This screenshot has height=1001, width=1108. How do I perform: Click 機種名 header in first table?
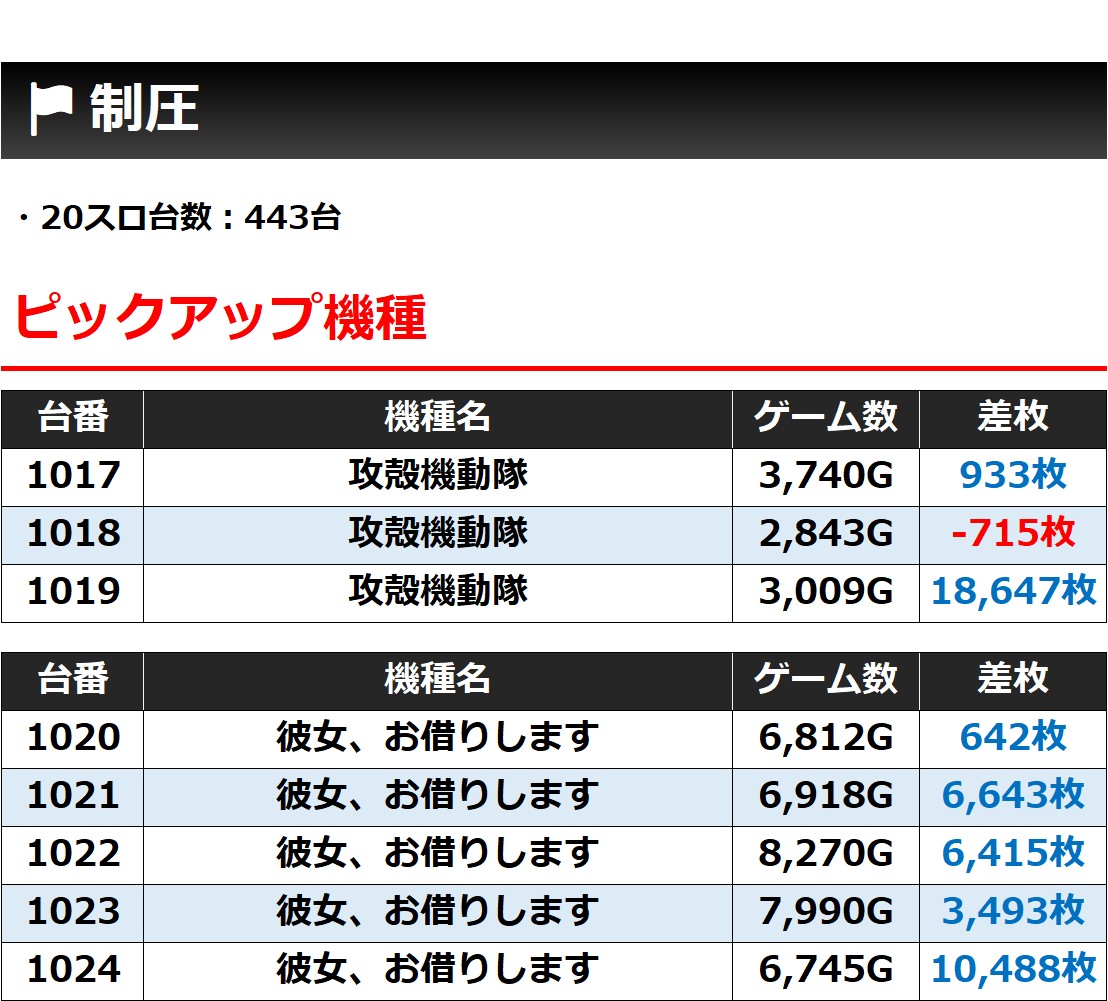pos(438,417)
